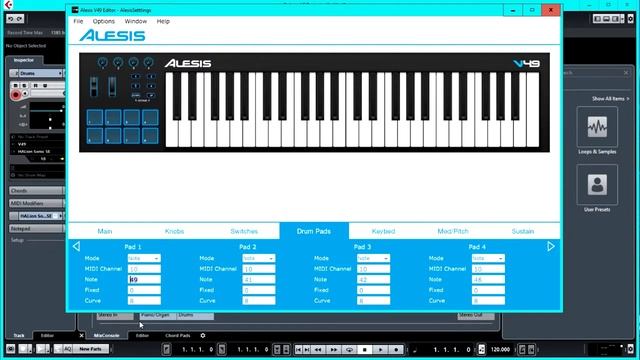Click the Stop button in Cubase transport
640x360 pixels.
click(364, 349)
